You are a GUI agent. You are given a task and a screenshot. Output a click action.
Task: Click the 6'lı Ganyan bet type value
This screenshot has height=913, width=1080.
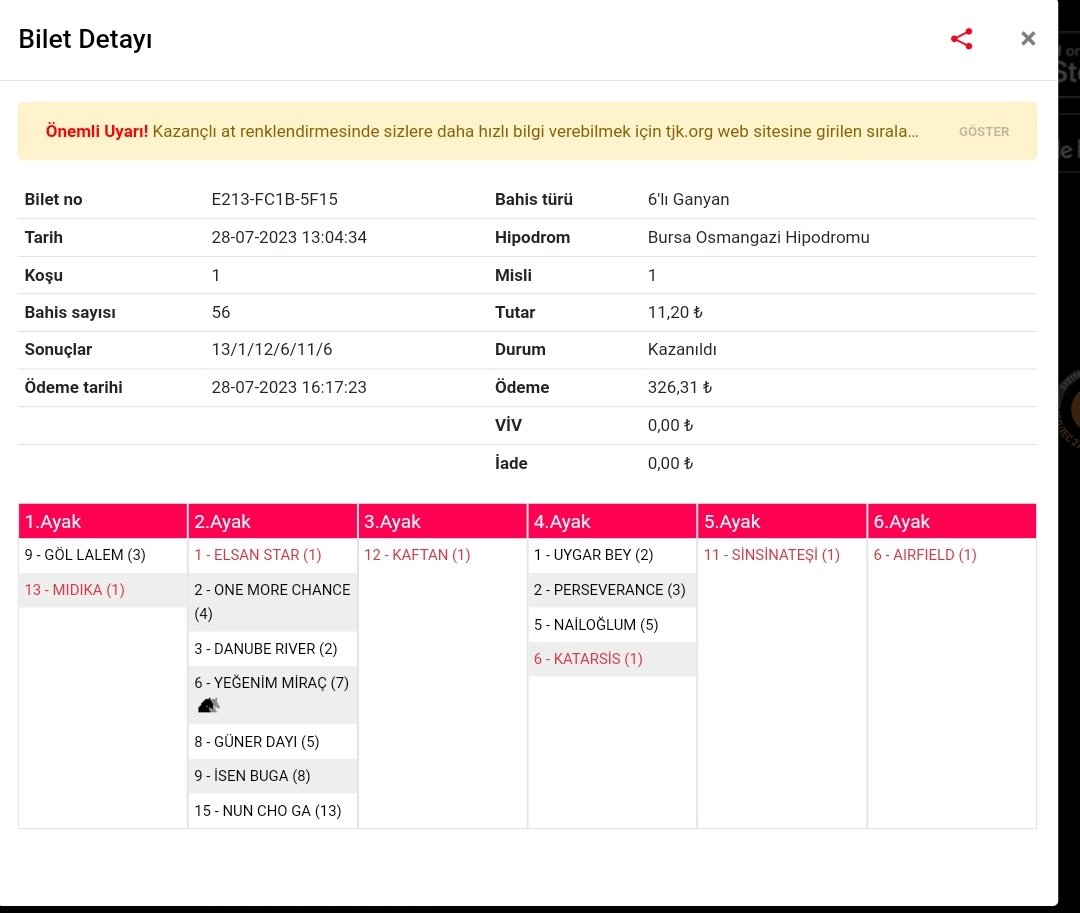point(688,200)
